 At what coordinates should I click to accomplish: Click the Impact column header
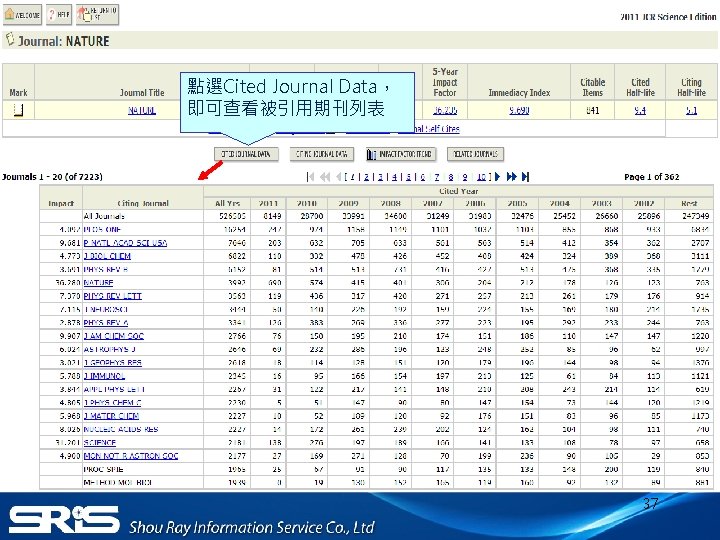pos(61,203)
